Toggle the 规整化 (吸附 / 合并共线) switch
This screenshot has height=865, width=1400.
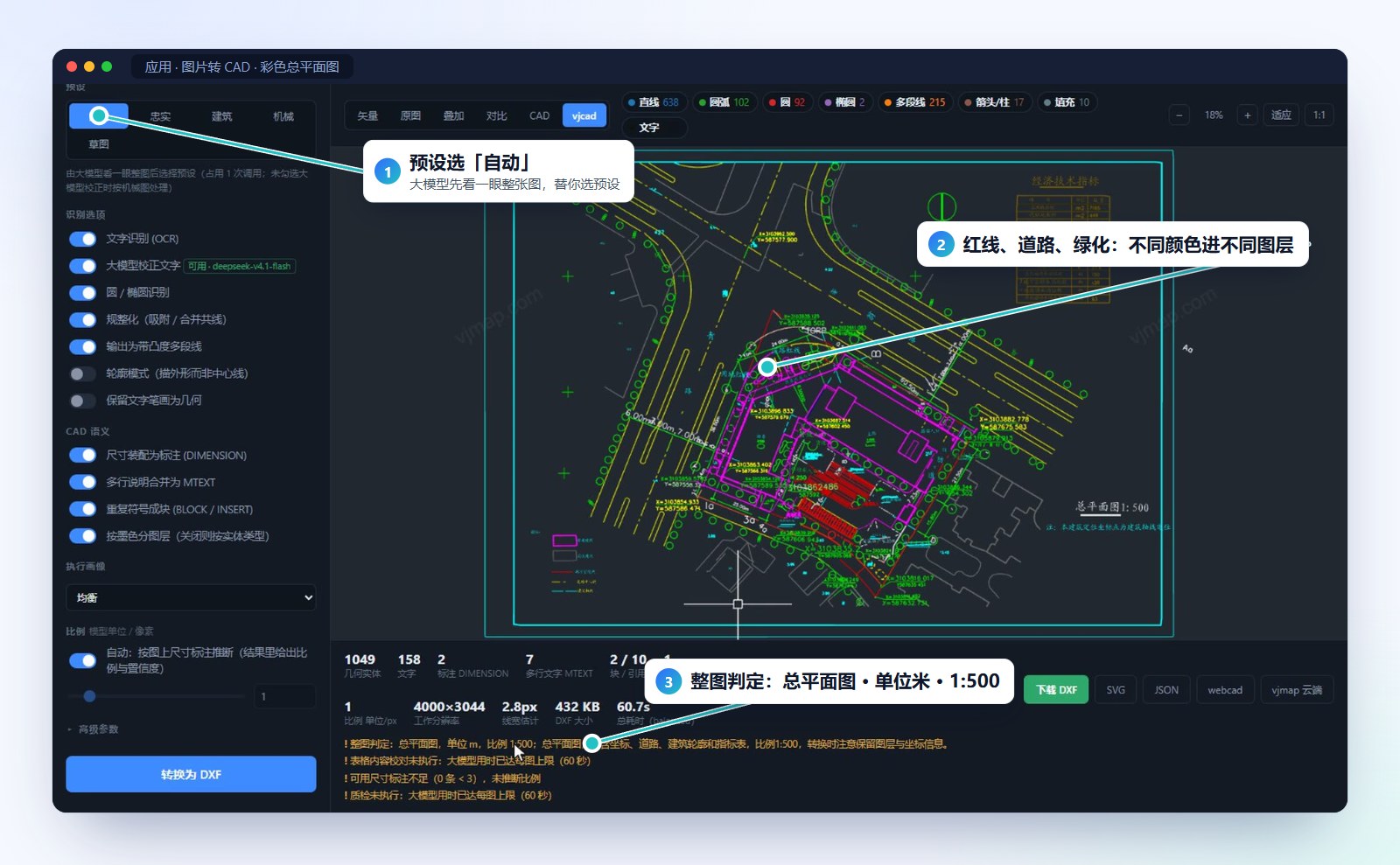coord(82,320)
